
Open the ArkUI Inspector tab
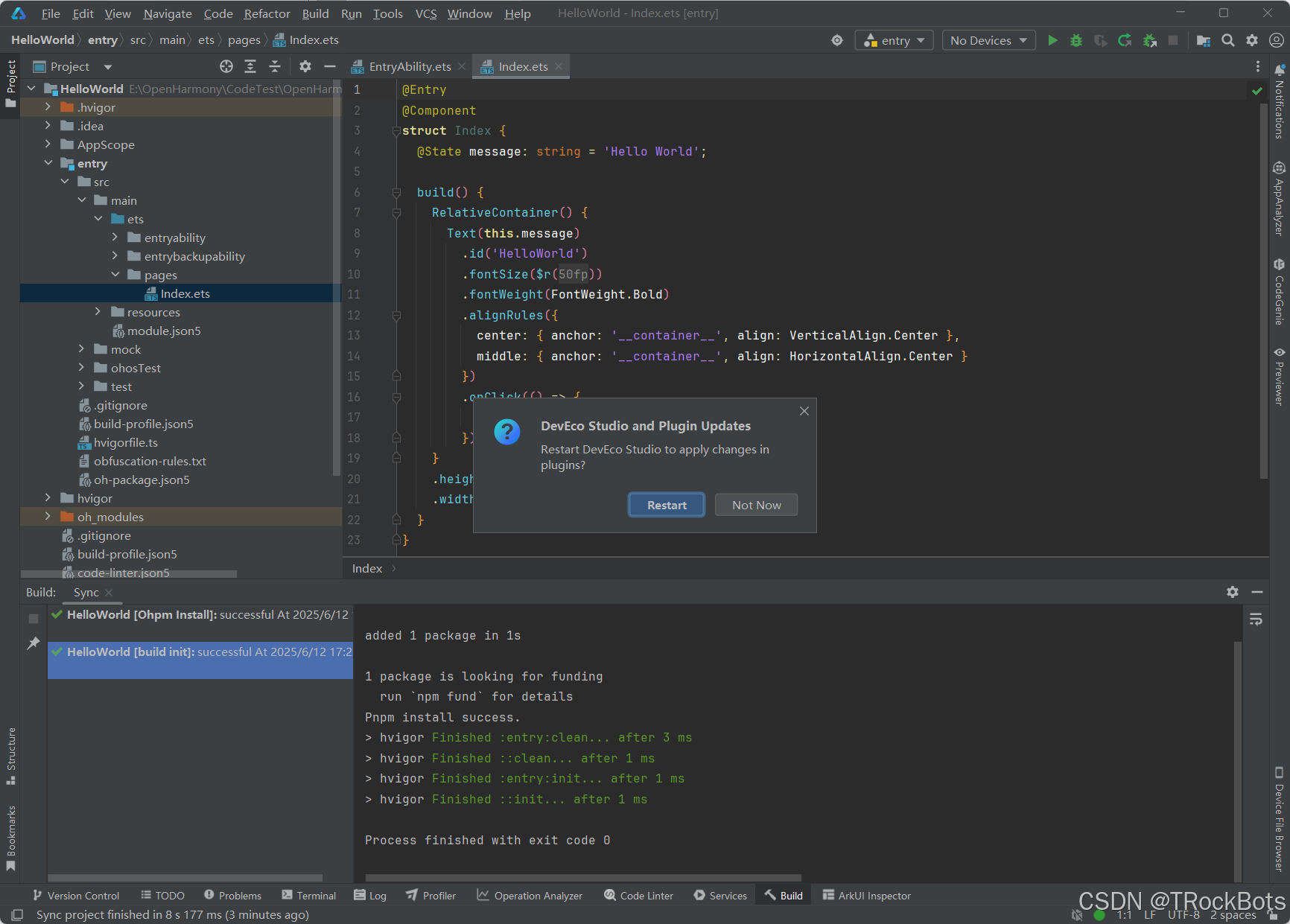[866, 896]
